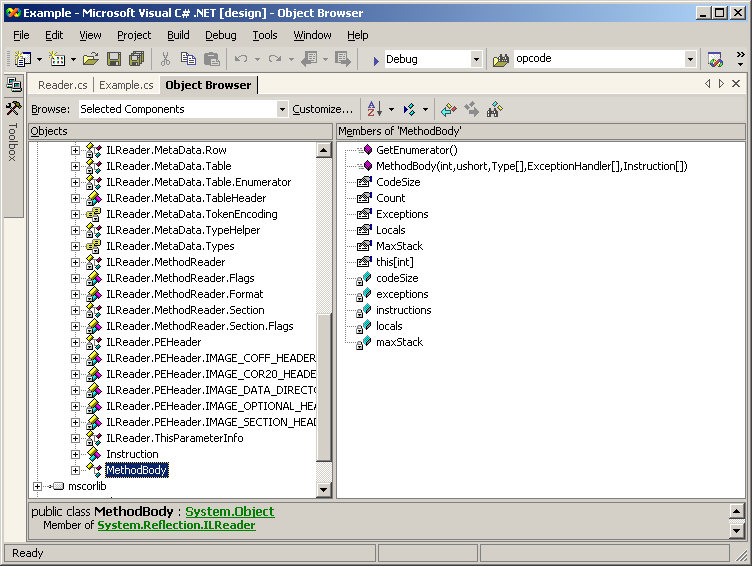
Task: Open the Browse Selected Components dropdown
Action: click(x=282, y=109)
